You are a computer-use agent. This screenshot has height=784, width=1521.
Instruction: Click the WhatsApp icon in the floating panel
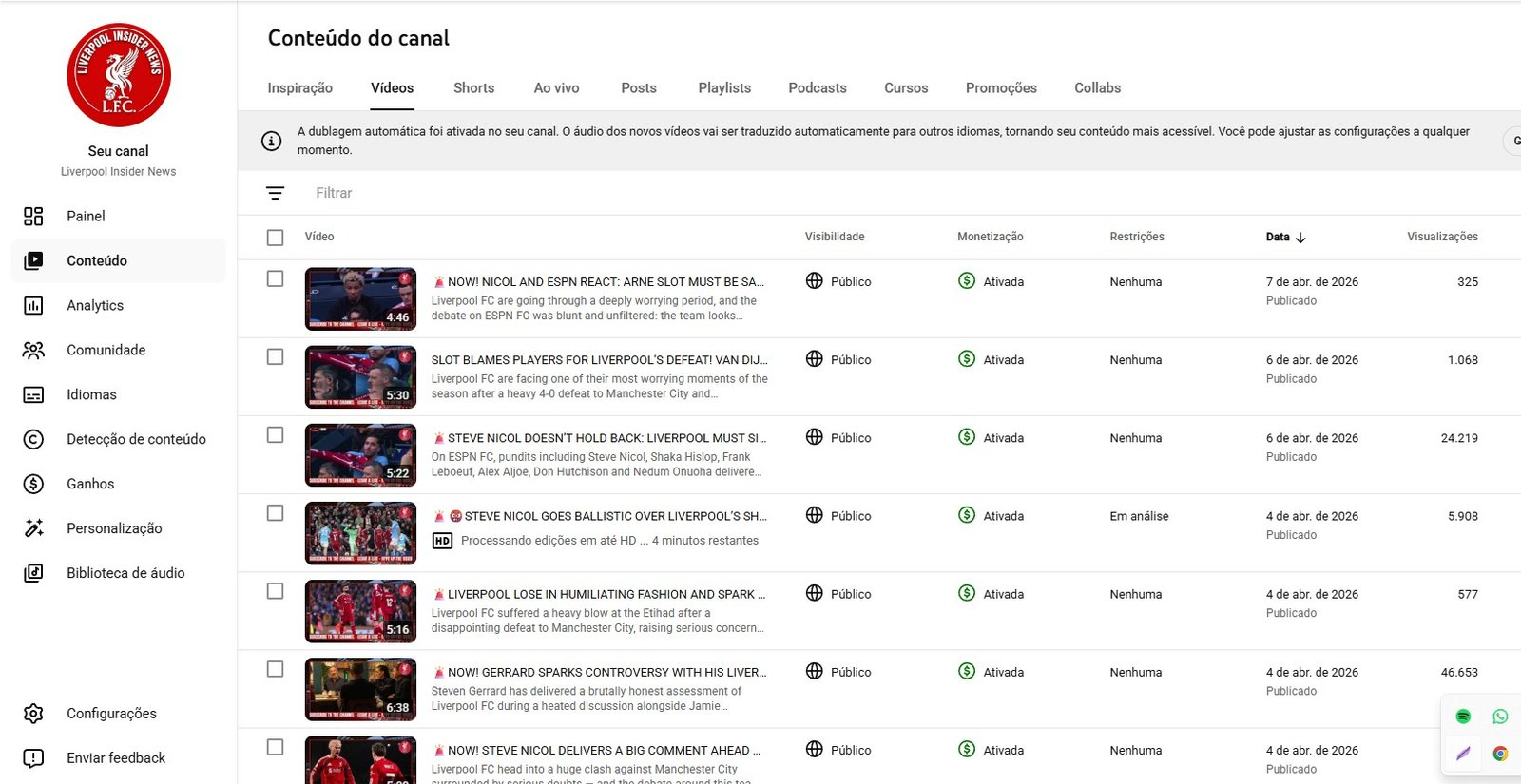click(1500, 717)
